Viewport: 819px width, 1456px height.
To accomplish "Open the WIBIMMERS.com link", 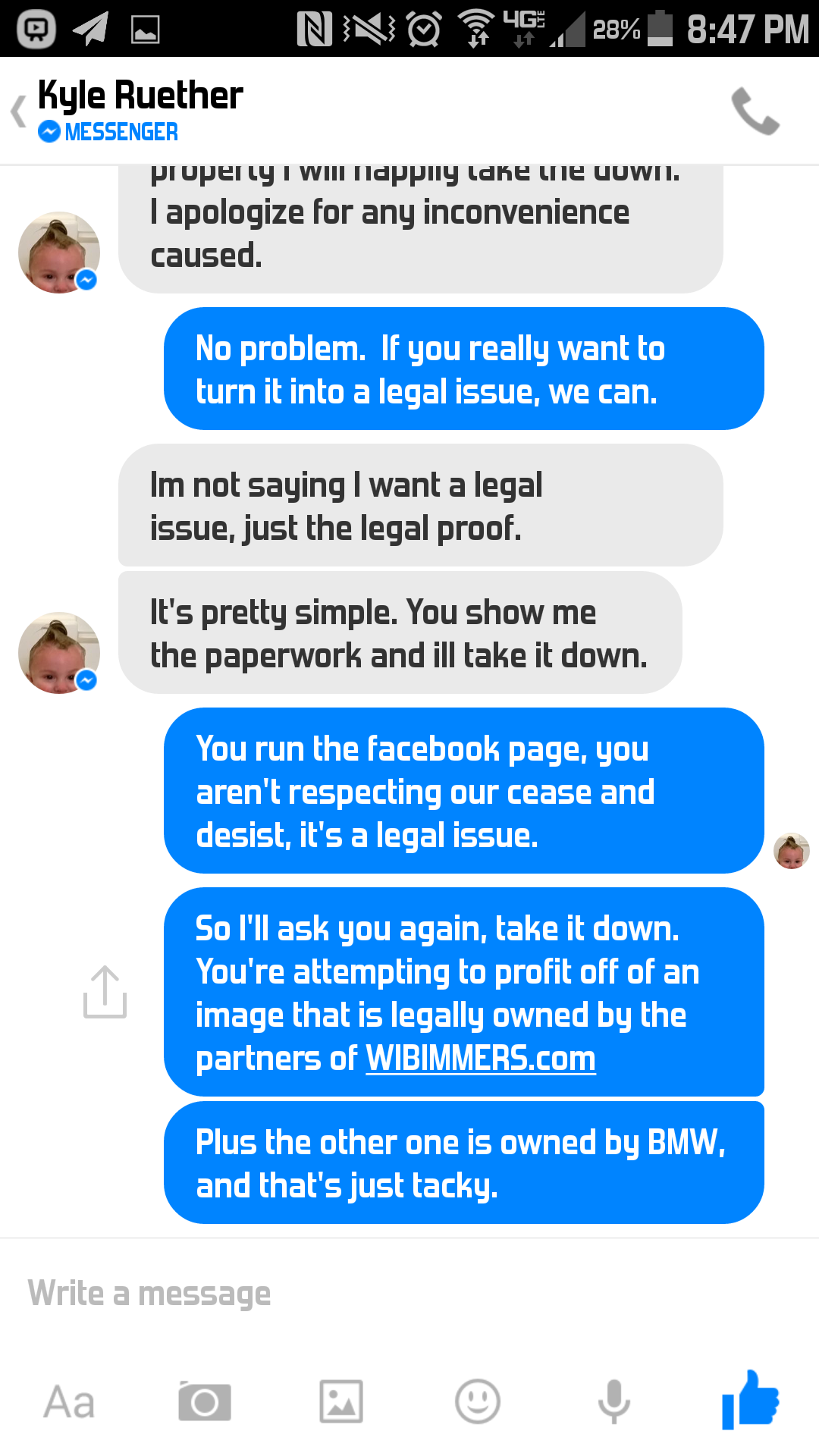I will click(481, 1059).
